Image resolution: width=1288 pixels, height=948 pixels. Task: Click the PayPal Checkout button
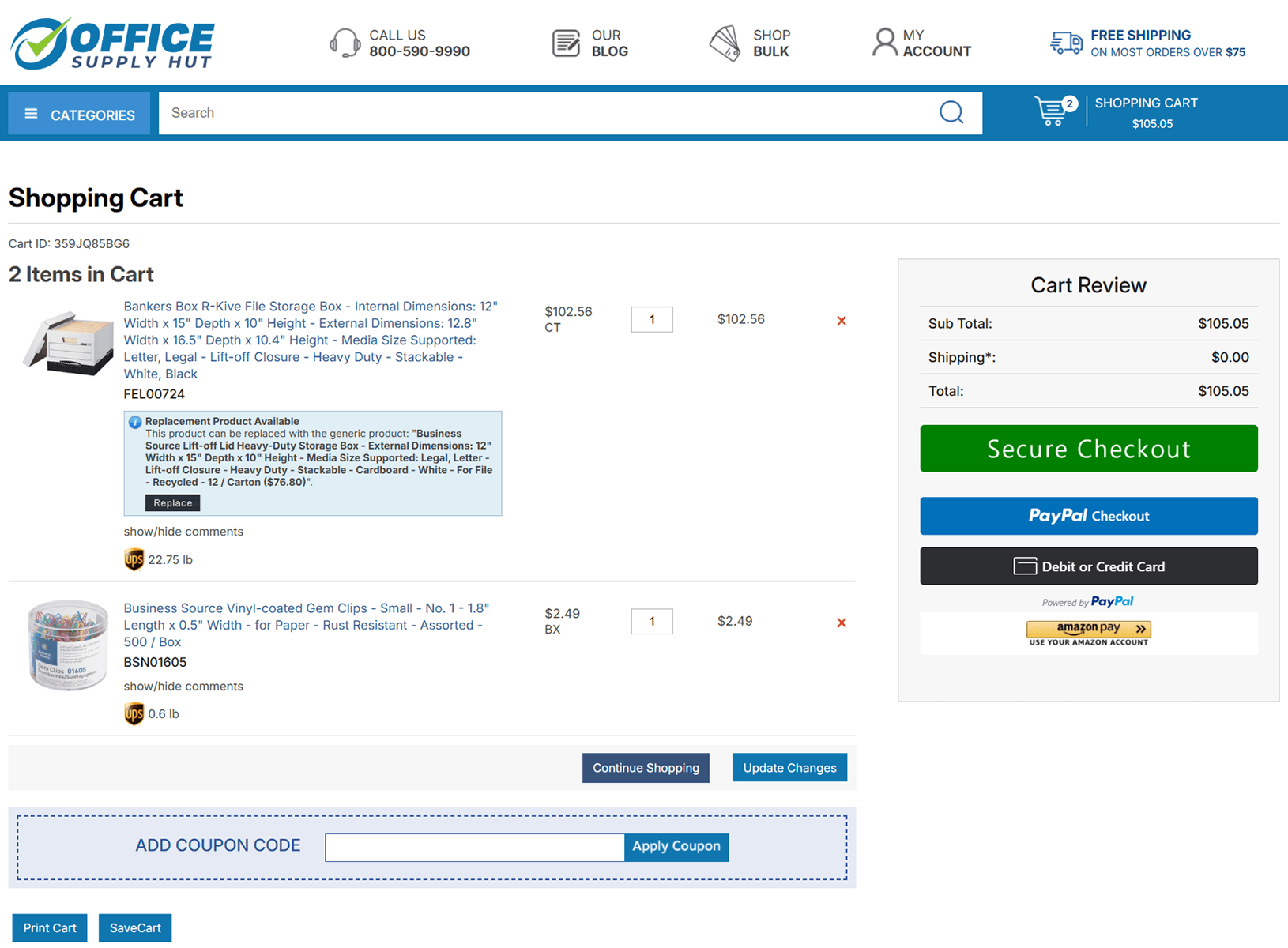(1089, 516)
